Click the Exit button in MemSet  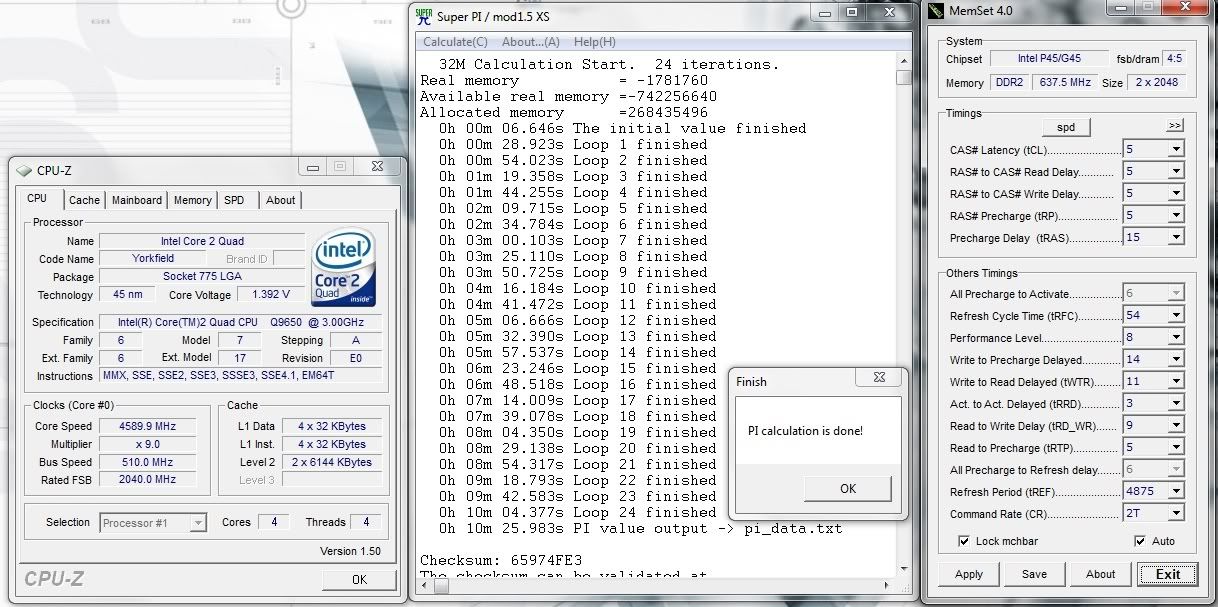1168,574
